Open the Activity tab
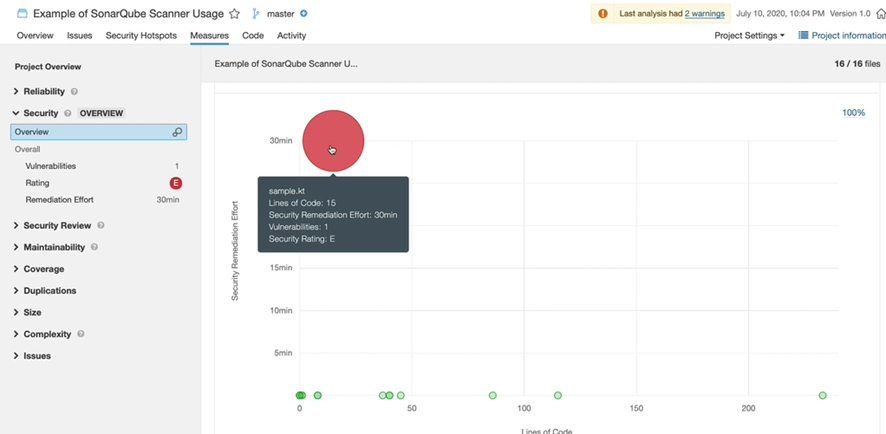 click(292, 35)
